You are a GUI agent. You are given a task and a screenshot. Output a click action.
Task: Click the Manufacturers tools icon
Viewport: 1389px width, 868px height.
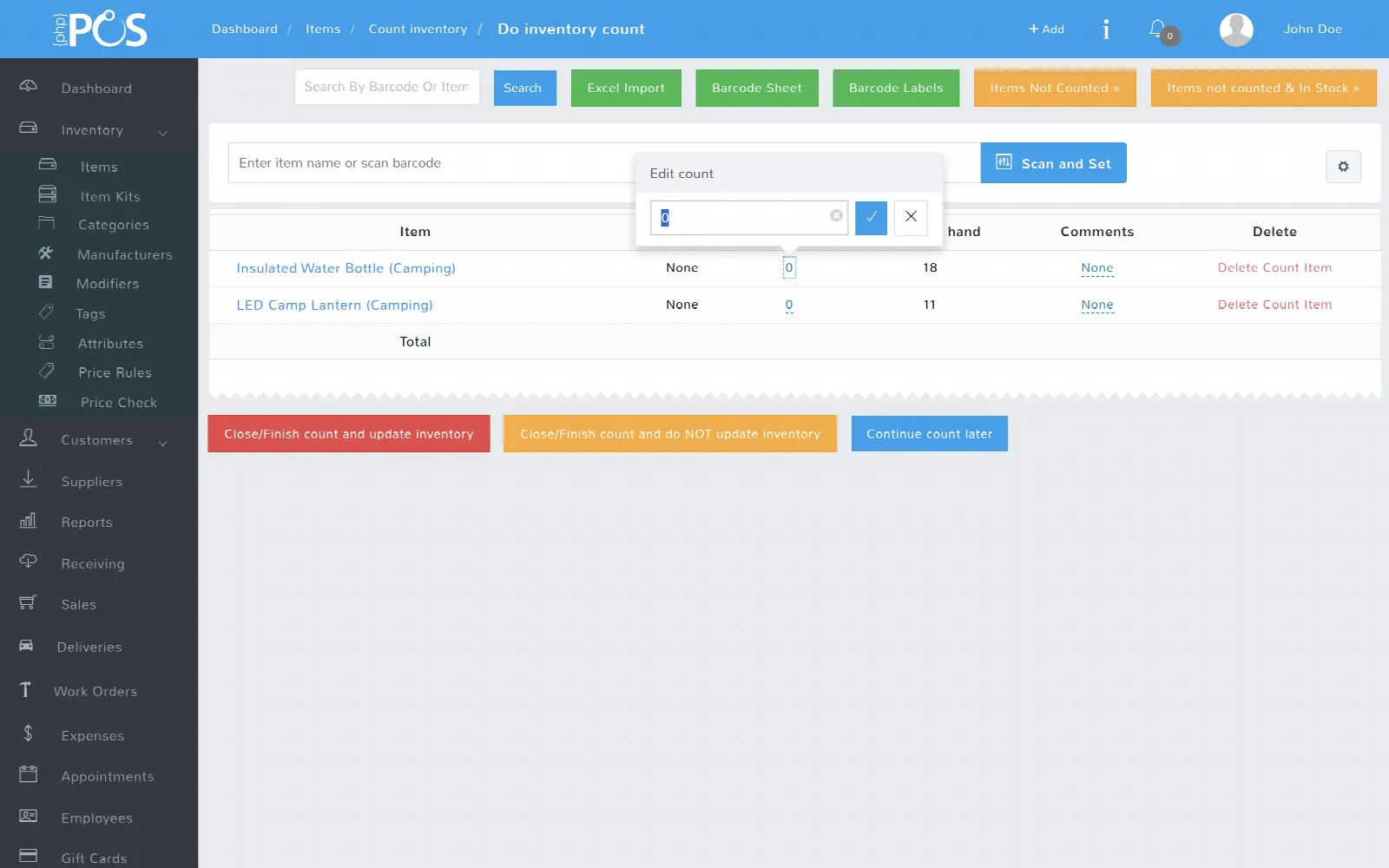pyautogui.click(x=46, y=253)
